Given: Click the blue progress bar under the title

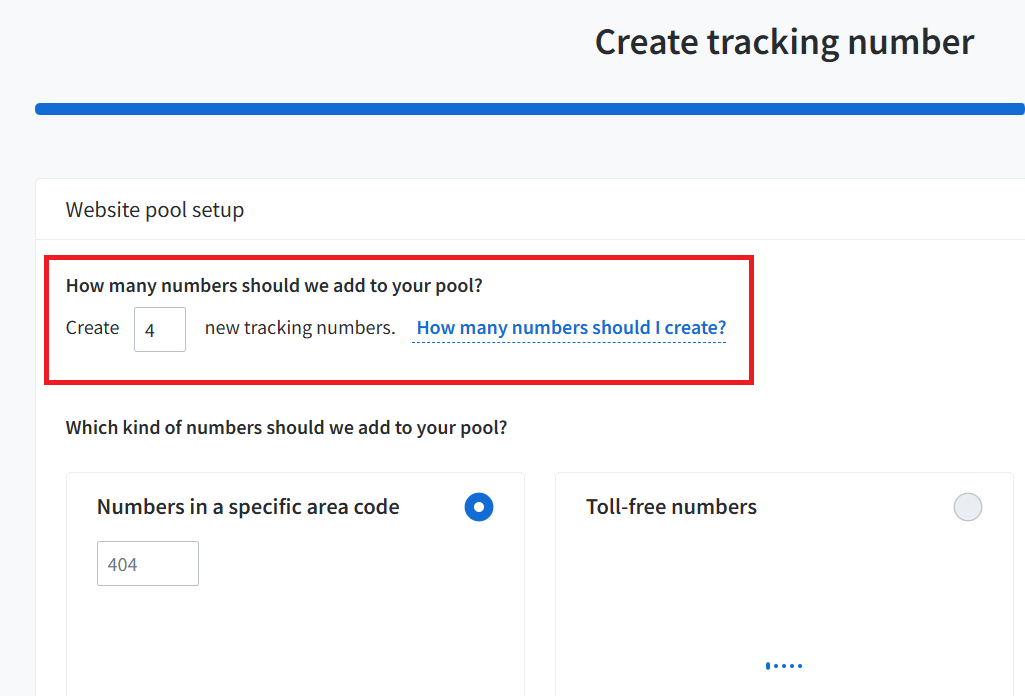Looking at the screenshot, I should coord(530,109).
